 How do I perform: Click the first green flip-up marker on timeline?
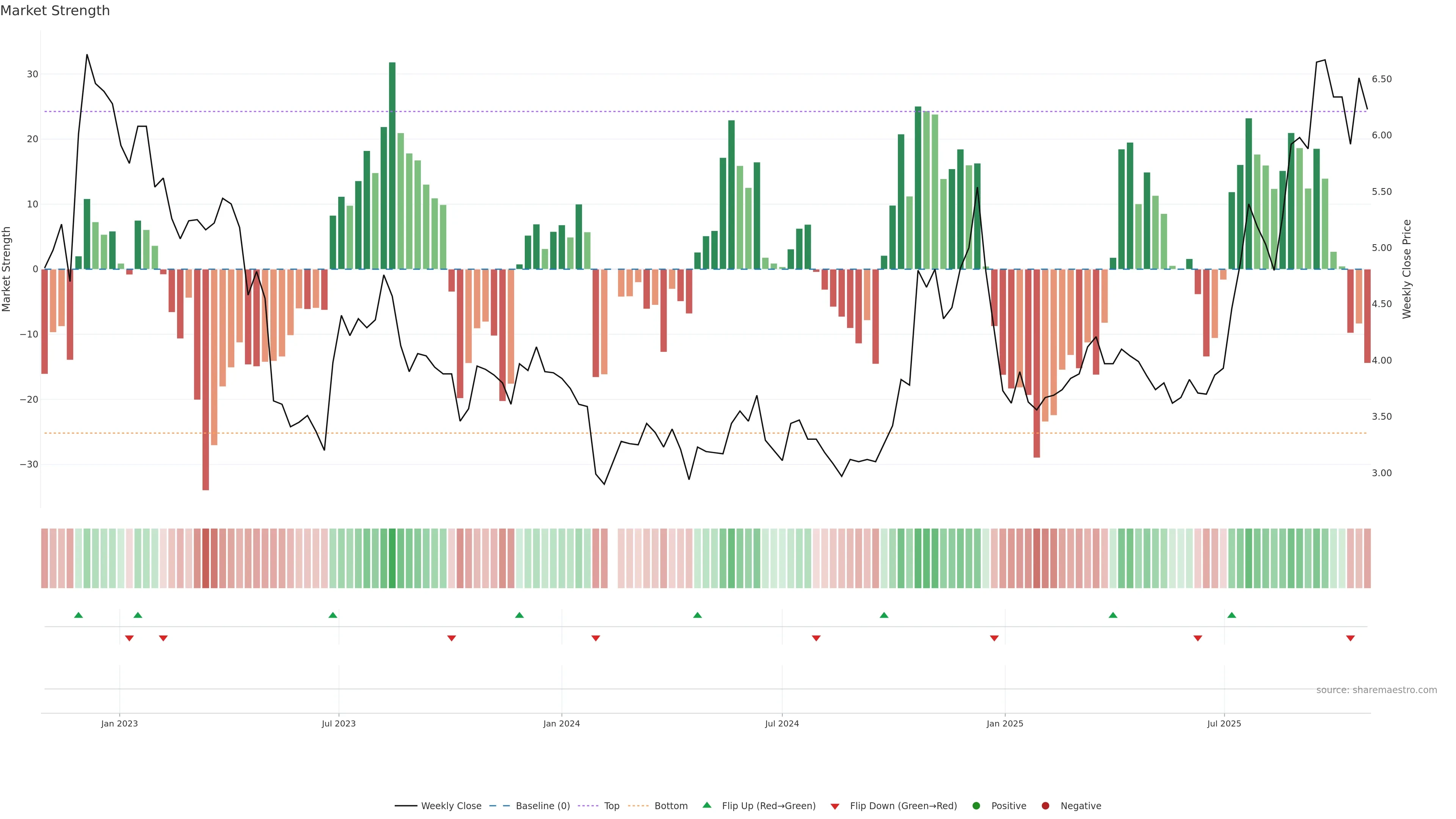[78, 615]
